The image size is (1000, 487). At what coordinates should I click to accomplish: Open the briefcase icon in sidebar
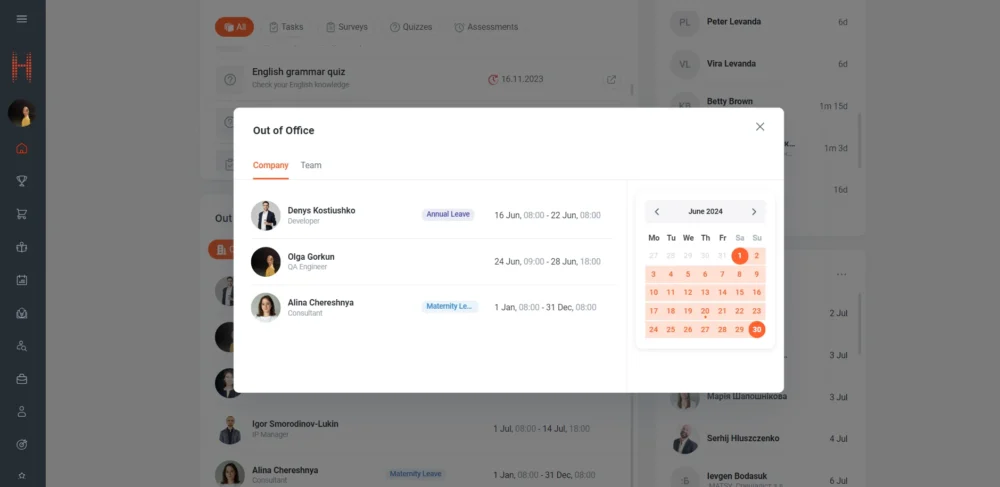(x=22, y=379)
